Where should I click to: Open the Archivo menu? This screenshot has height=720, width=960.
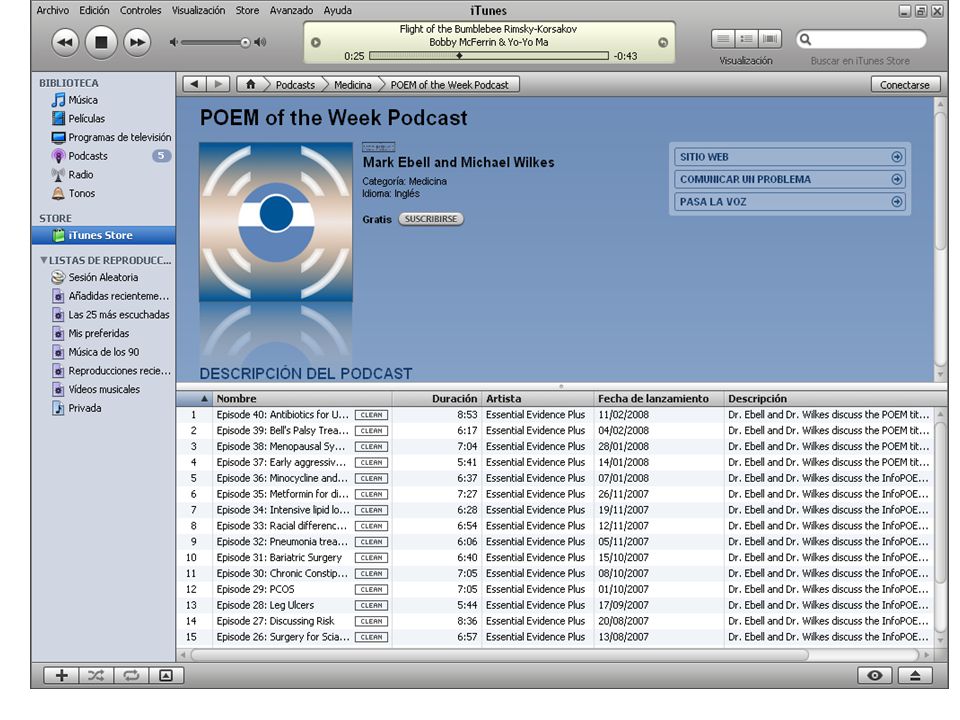[x=53, y=10]
